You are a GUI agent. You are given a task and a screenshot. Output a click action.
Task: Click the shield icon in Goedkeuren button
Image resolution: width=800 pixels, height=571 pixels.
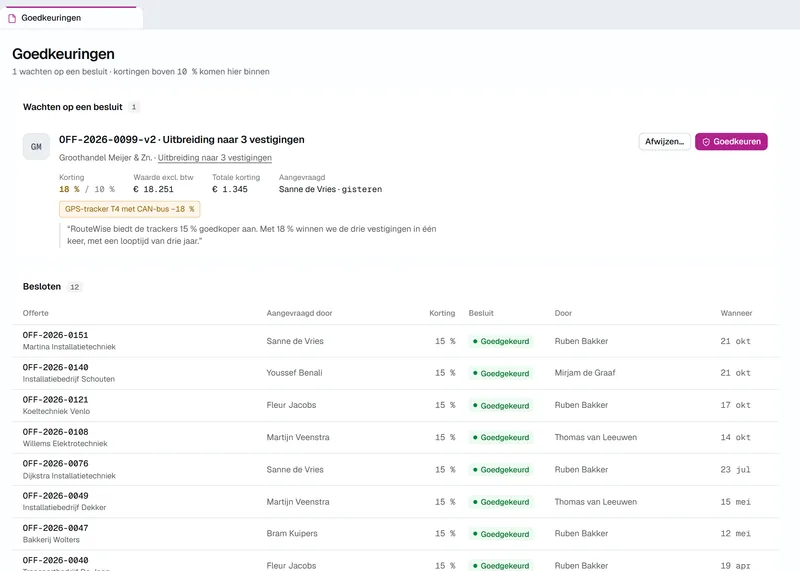point(706,142)
